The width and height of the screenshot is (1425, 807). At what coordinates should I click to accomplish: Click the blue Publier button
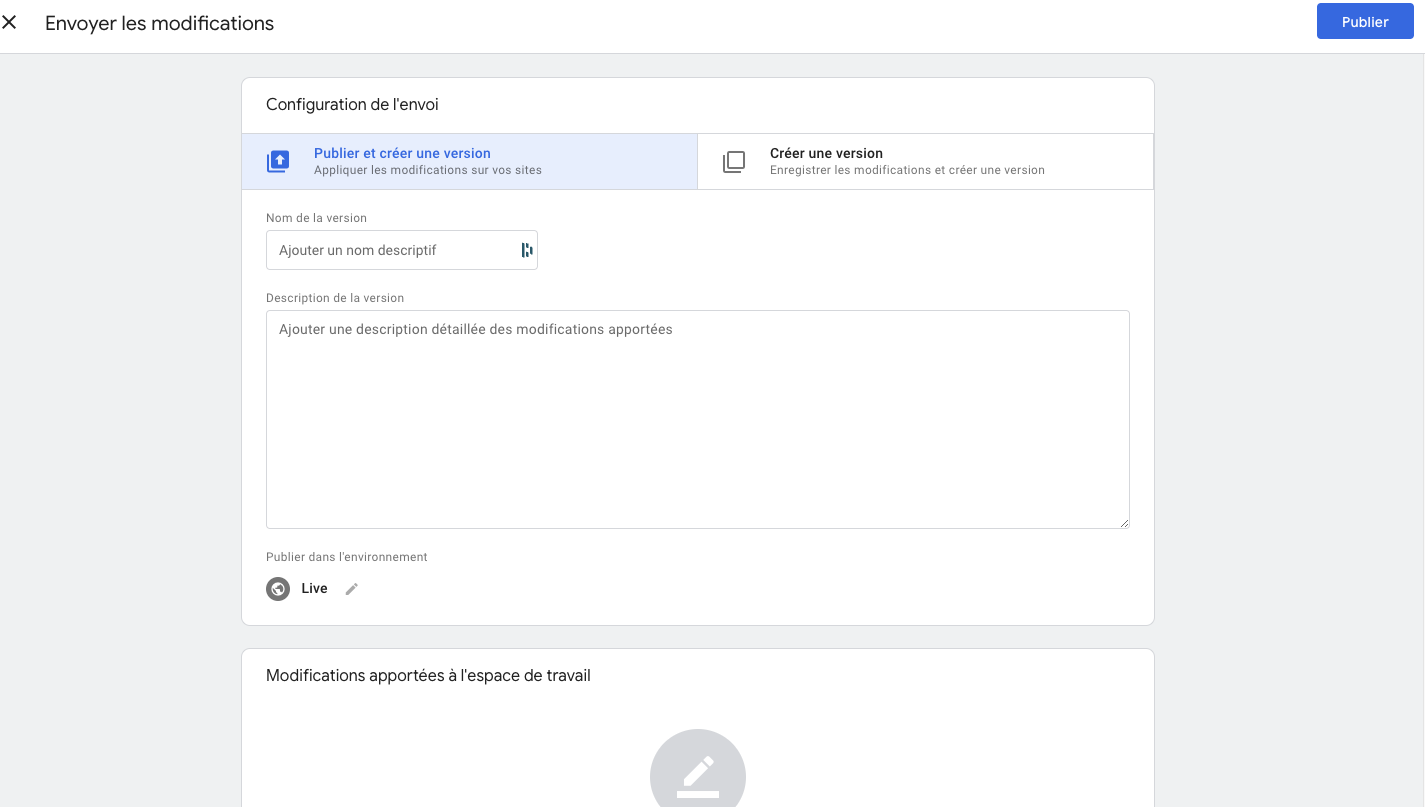coord(1364,22)
